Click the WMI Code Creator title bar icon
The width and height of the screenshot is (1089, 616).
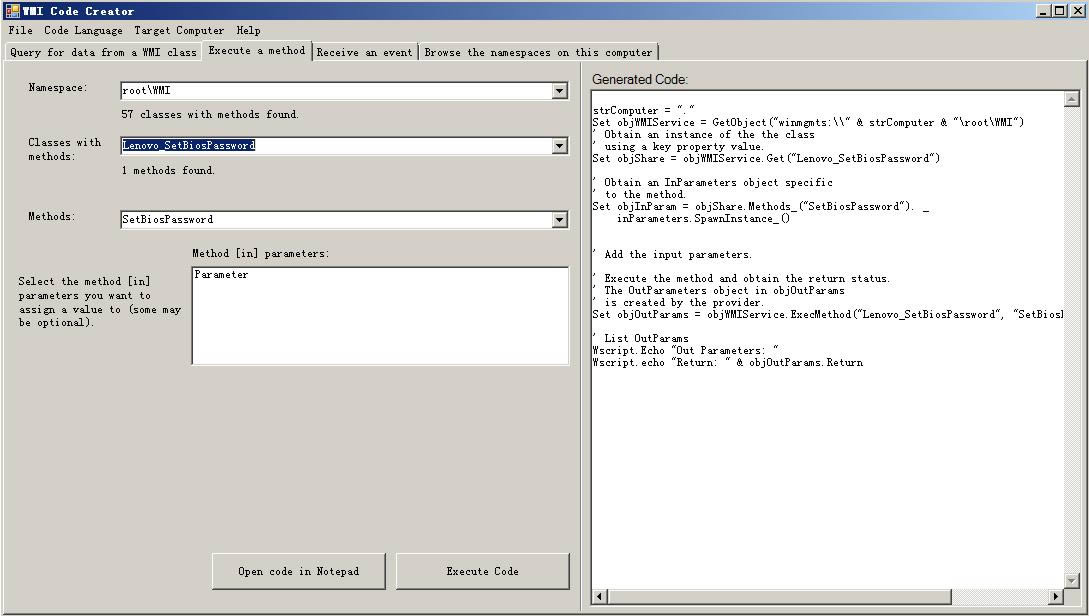pyautogui.click(x=12, y=10)
